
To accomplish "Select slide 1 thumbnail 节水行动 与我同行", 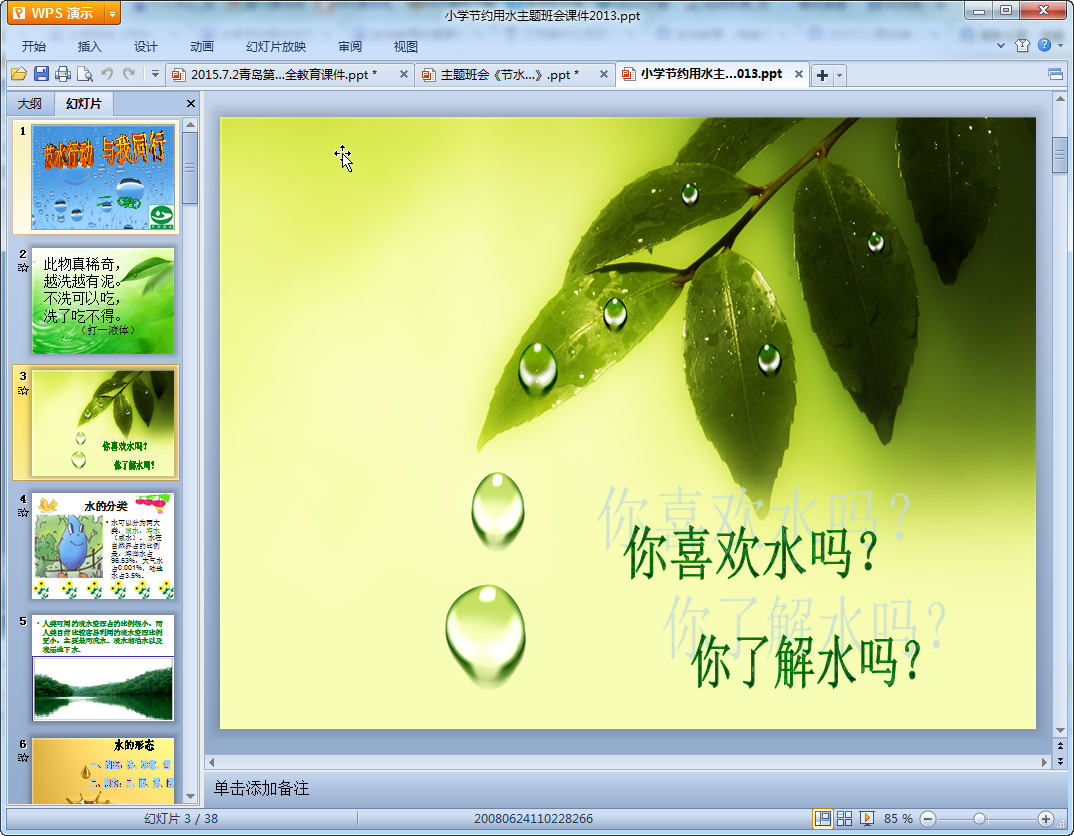I will 103,177.
